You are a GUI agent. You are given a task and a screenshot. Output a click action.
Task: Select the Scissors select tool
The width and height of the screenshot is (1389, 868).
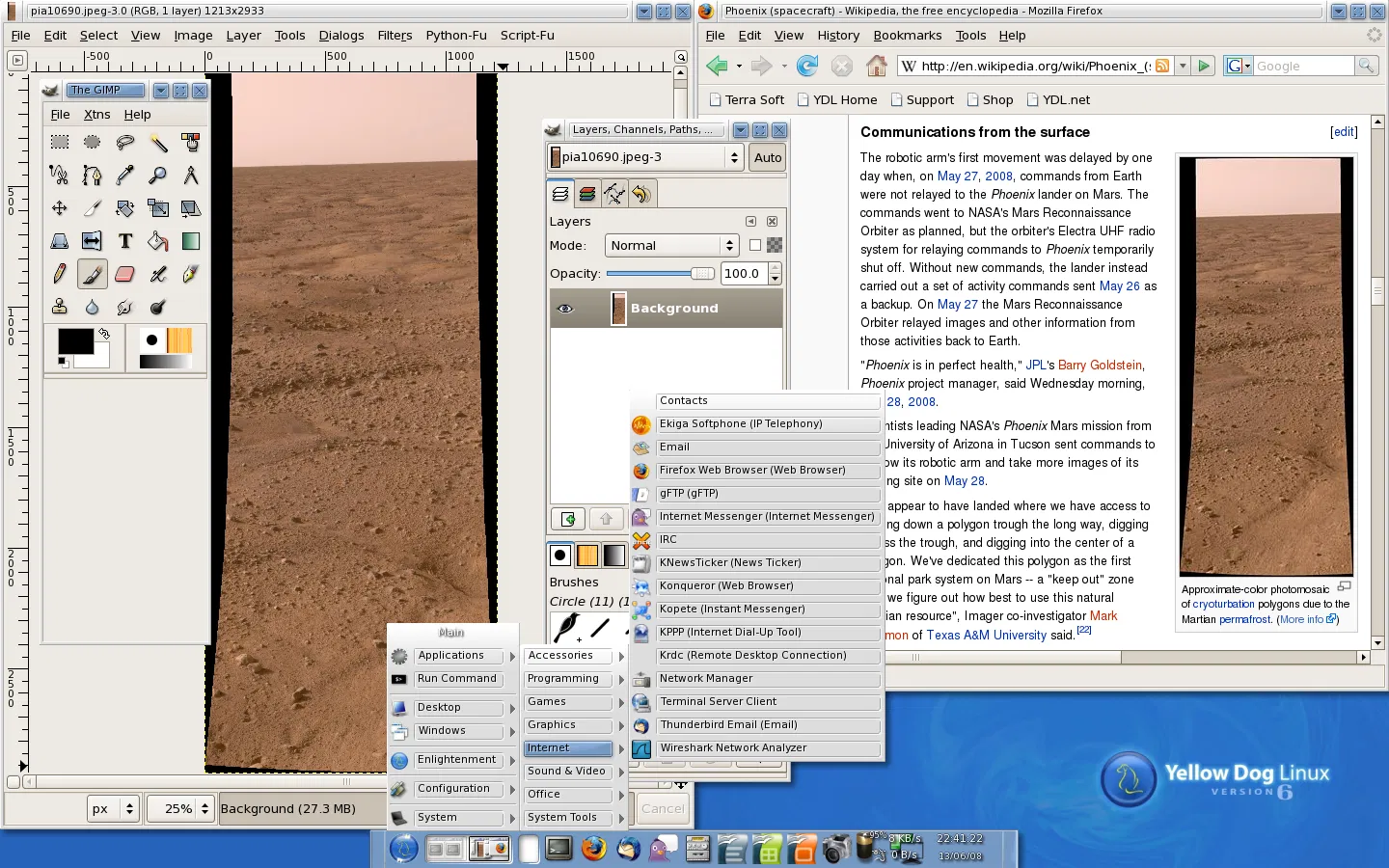pyautogui.click(x=60, y=176)
